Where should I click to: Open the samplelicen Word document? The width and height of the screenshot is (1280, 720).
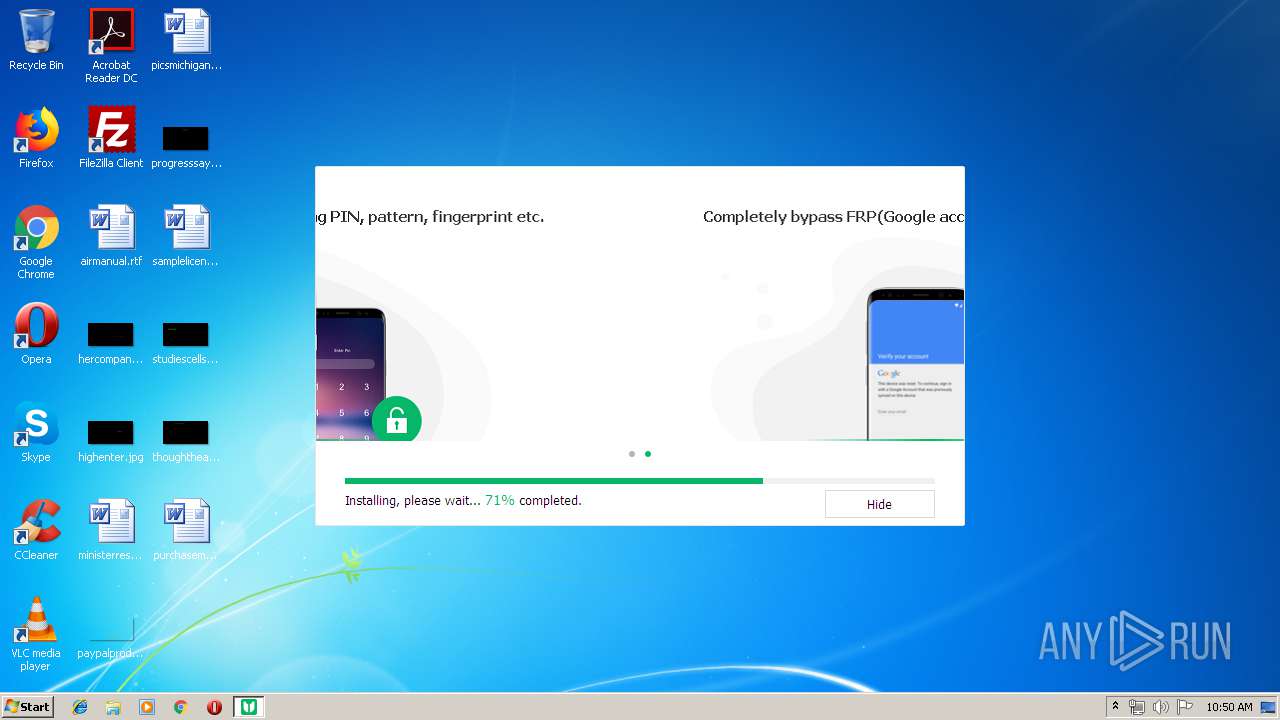point(187,237)
